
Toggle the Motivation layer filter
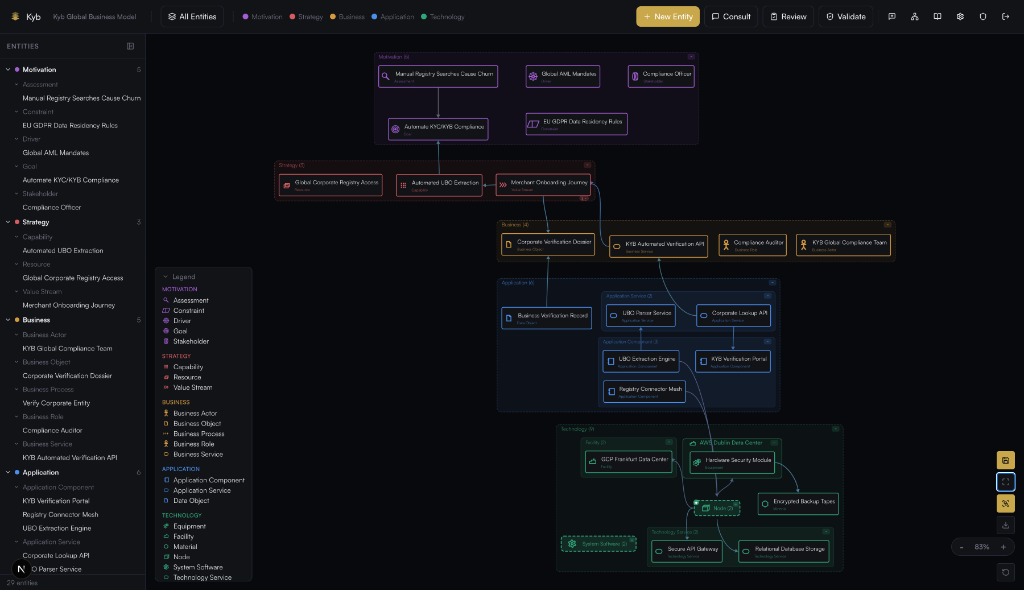(x=263, y=17)
